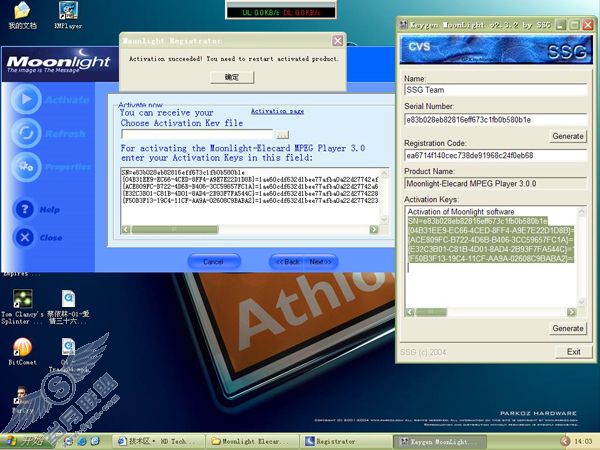Click the Next button in Registrator
600x450 pixels.
(321, 262)
